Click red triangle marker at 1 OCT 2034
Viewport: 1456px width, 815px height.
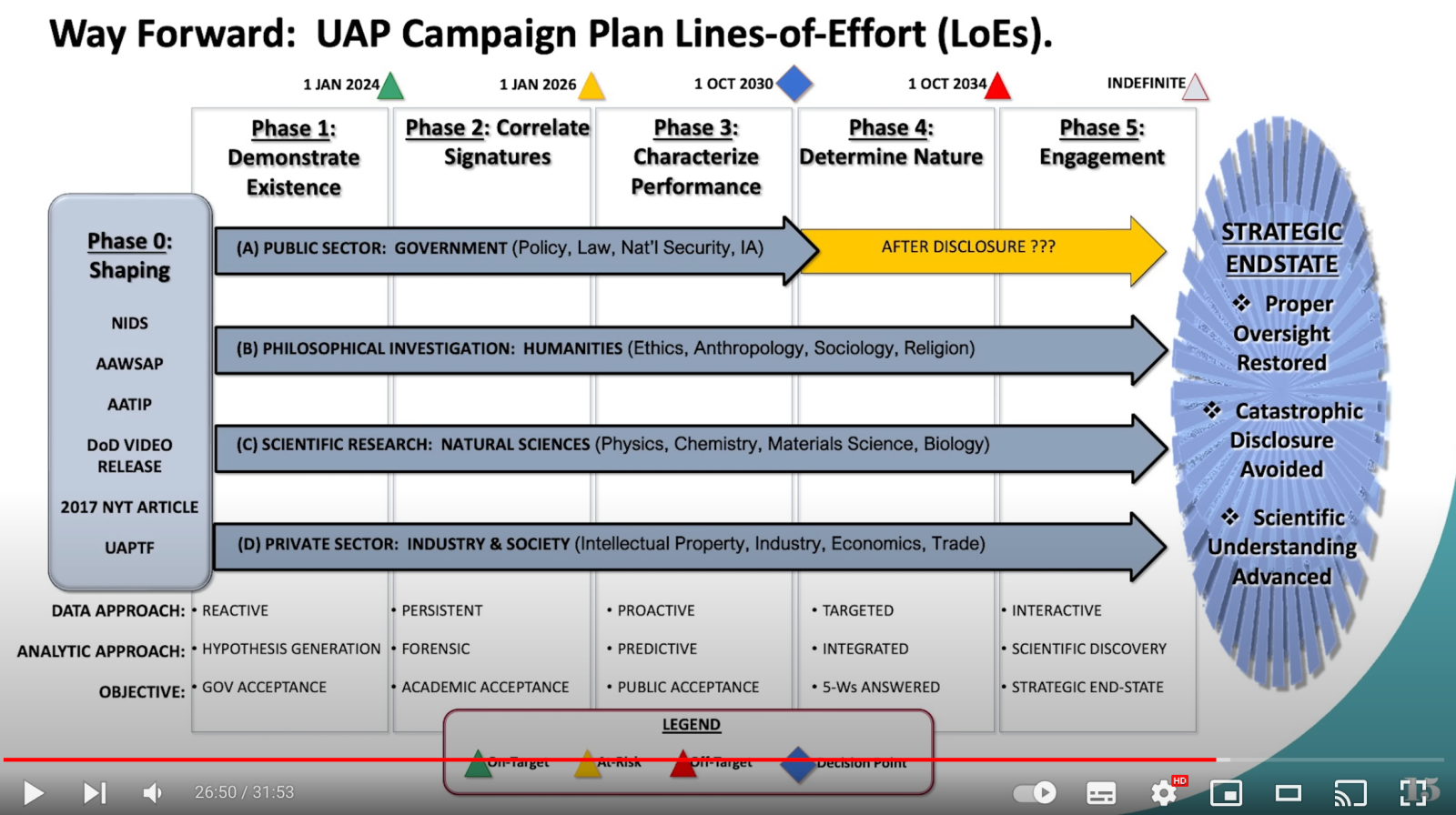[998, 86]
